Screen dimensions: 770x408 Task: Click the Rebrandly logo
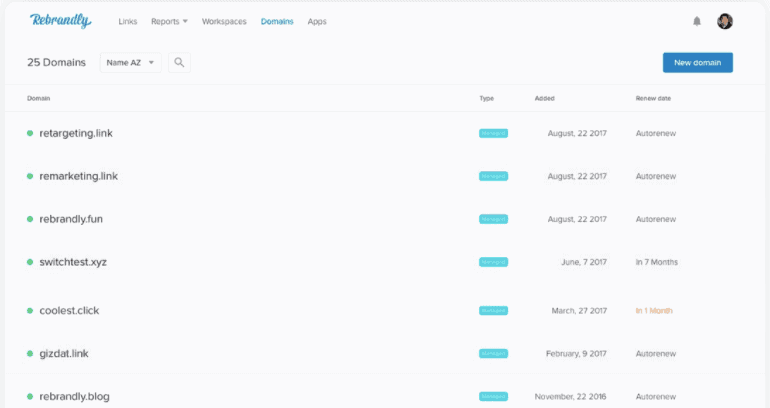[60, 21]
